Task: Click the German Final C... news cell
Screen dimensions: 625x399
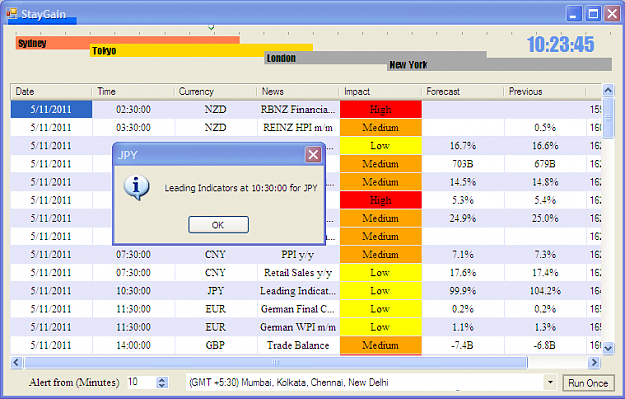Action: click(298, 309)
